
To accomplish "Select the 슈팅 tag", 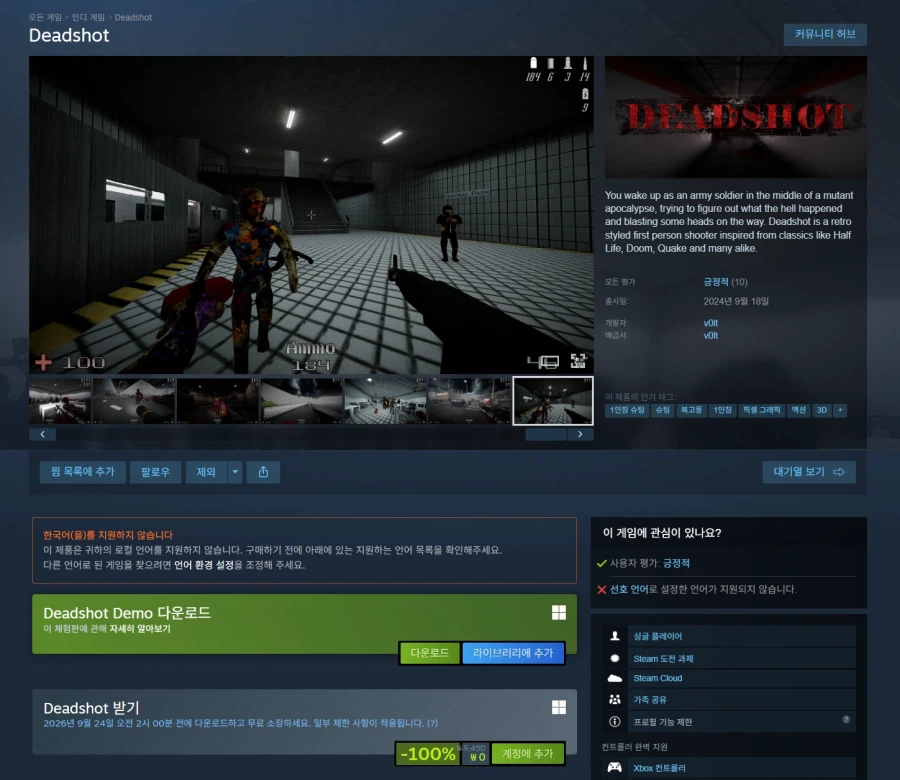I will point(663,410).
